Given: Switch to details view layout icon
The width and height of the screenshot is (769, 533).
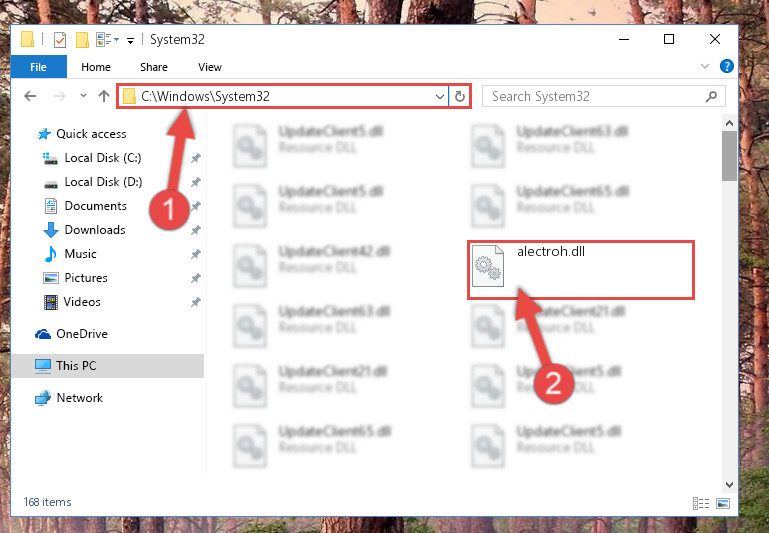Looking at the screenshot, I should coord(700,503).
